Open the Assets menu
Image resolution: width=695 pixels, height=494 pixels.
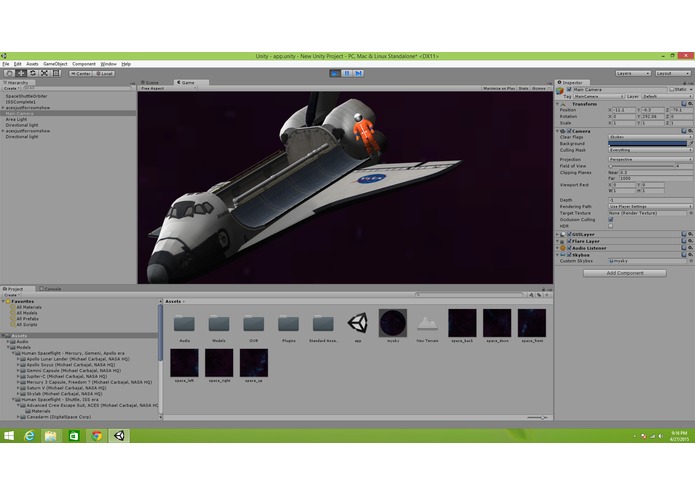pyautogui.click(x=32, y=64)
